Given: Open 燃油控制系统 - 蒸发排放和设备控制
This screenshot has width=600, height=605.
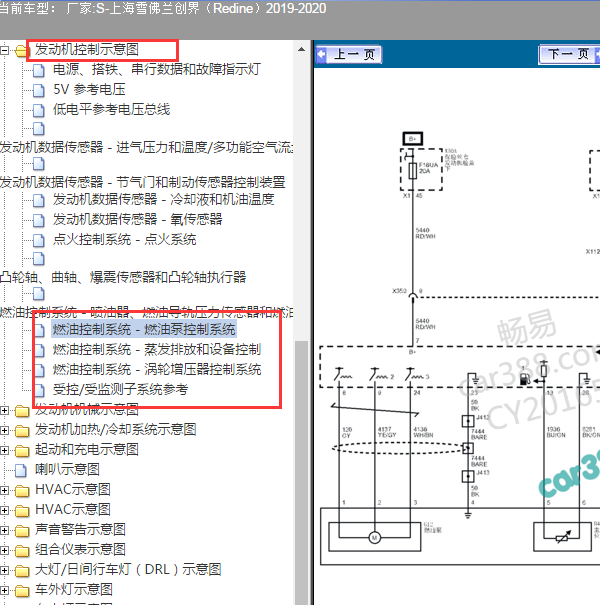Looking at the screenshot, I should coord(157,350).
